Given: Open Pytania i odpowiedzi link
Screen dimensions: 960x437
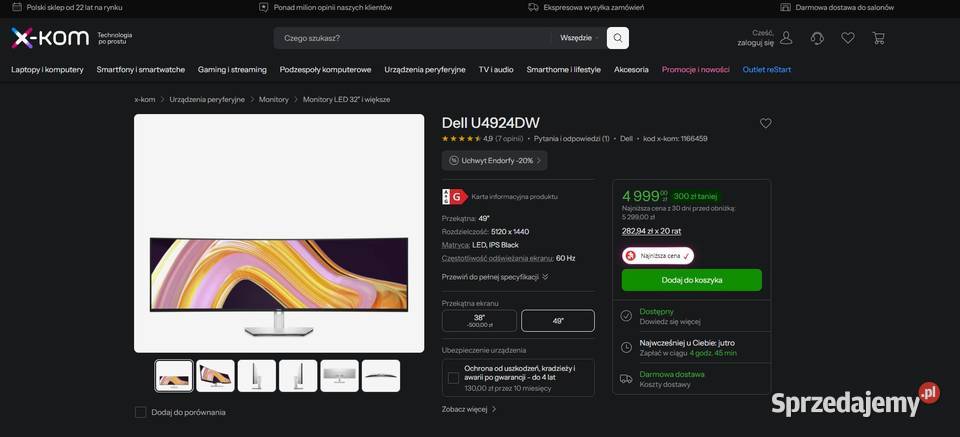Looking at the screenshot, I should pos(571,139).
